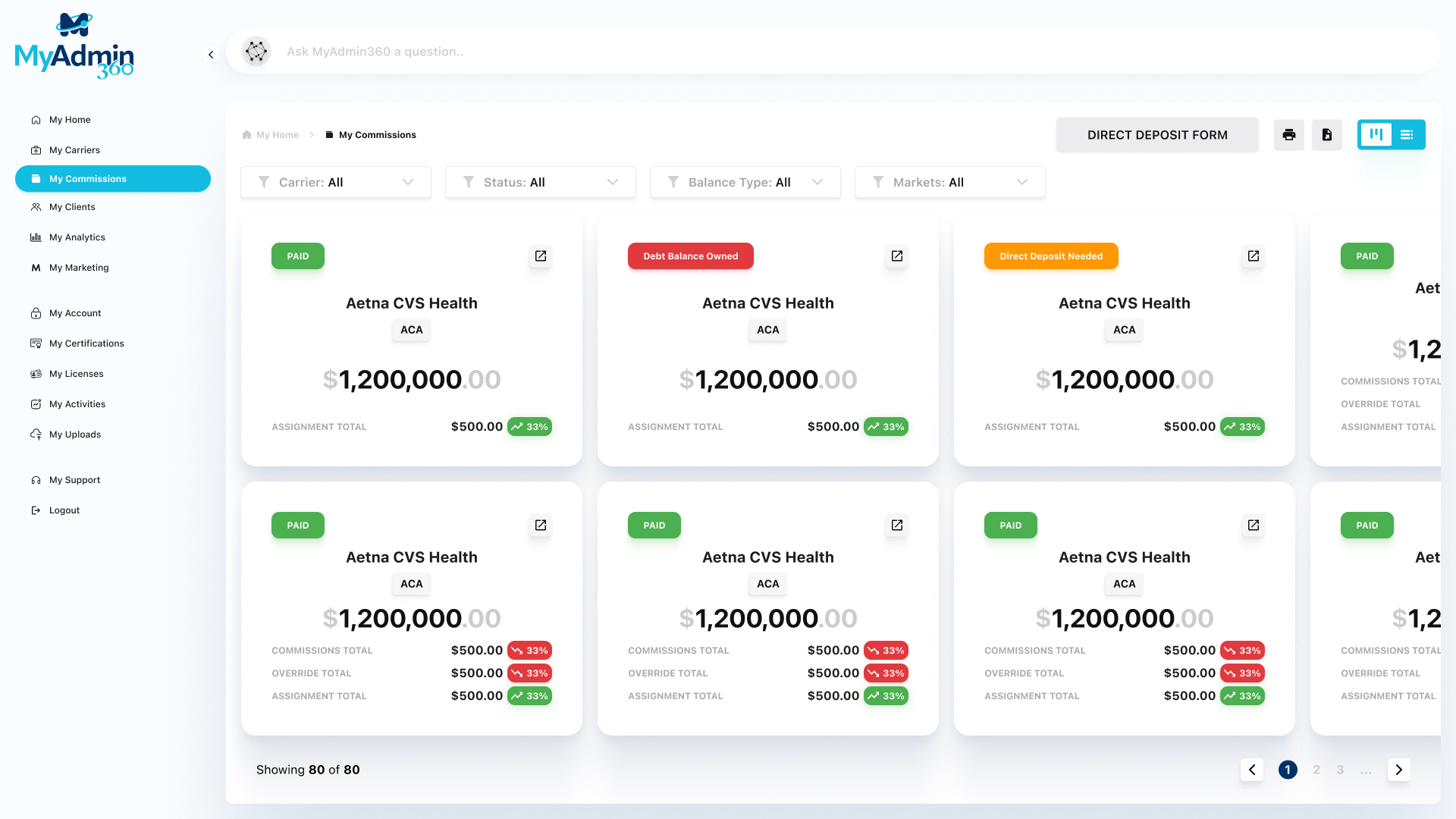The image size is (1456, 819).
Task: Open My Support in the sidebar
Action: pos(74,479)
